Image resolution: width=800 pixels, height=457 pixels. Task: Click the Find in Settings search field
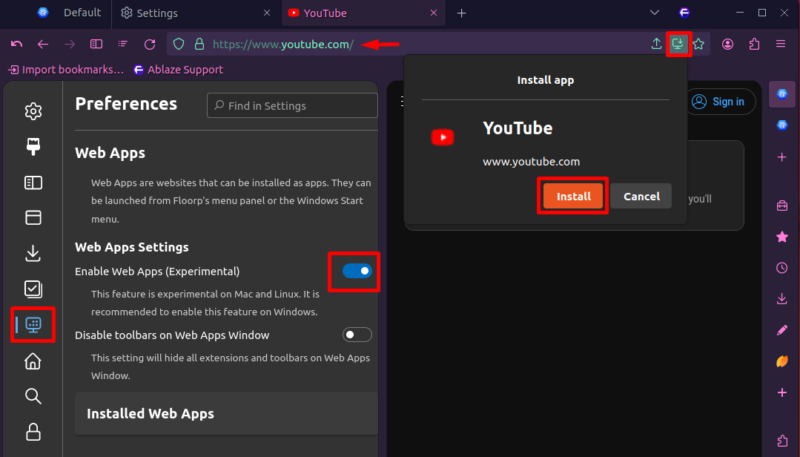point(292,106)
